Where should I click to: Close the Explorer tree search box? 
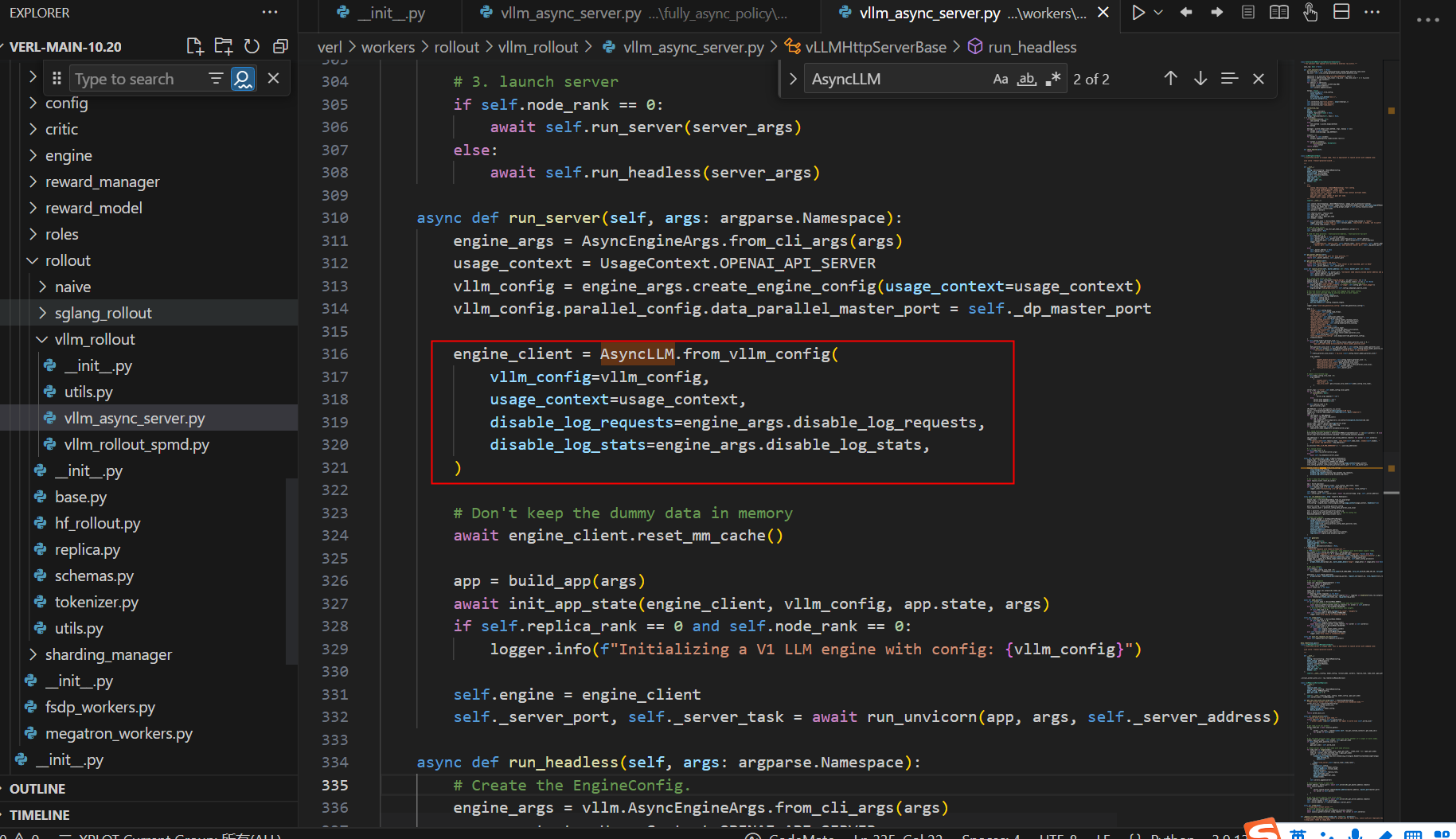coord(273,78)
